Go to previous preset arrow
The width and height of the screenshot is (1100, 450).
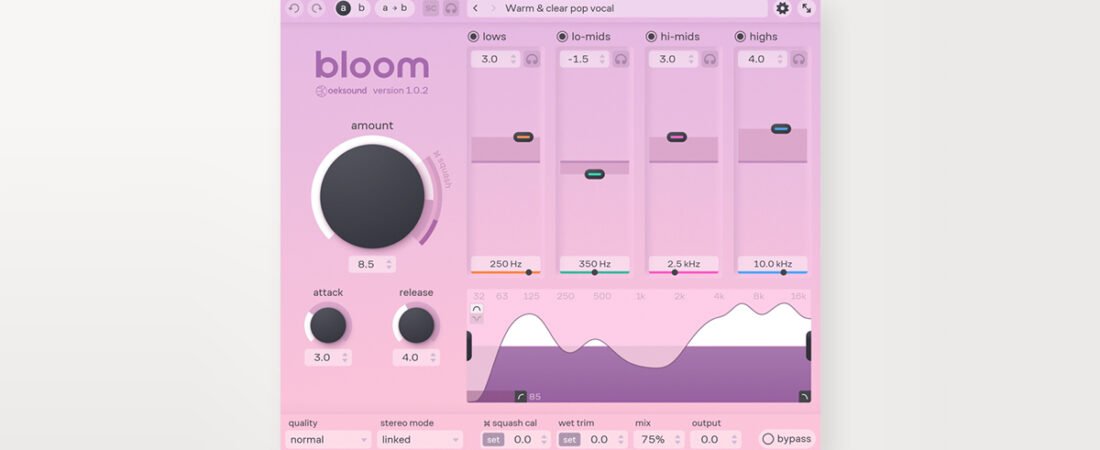click(476, 8)
